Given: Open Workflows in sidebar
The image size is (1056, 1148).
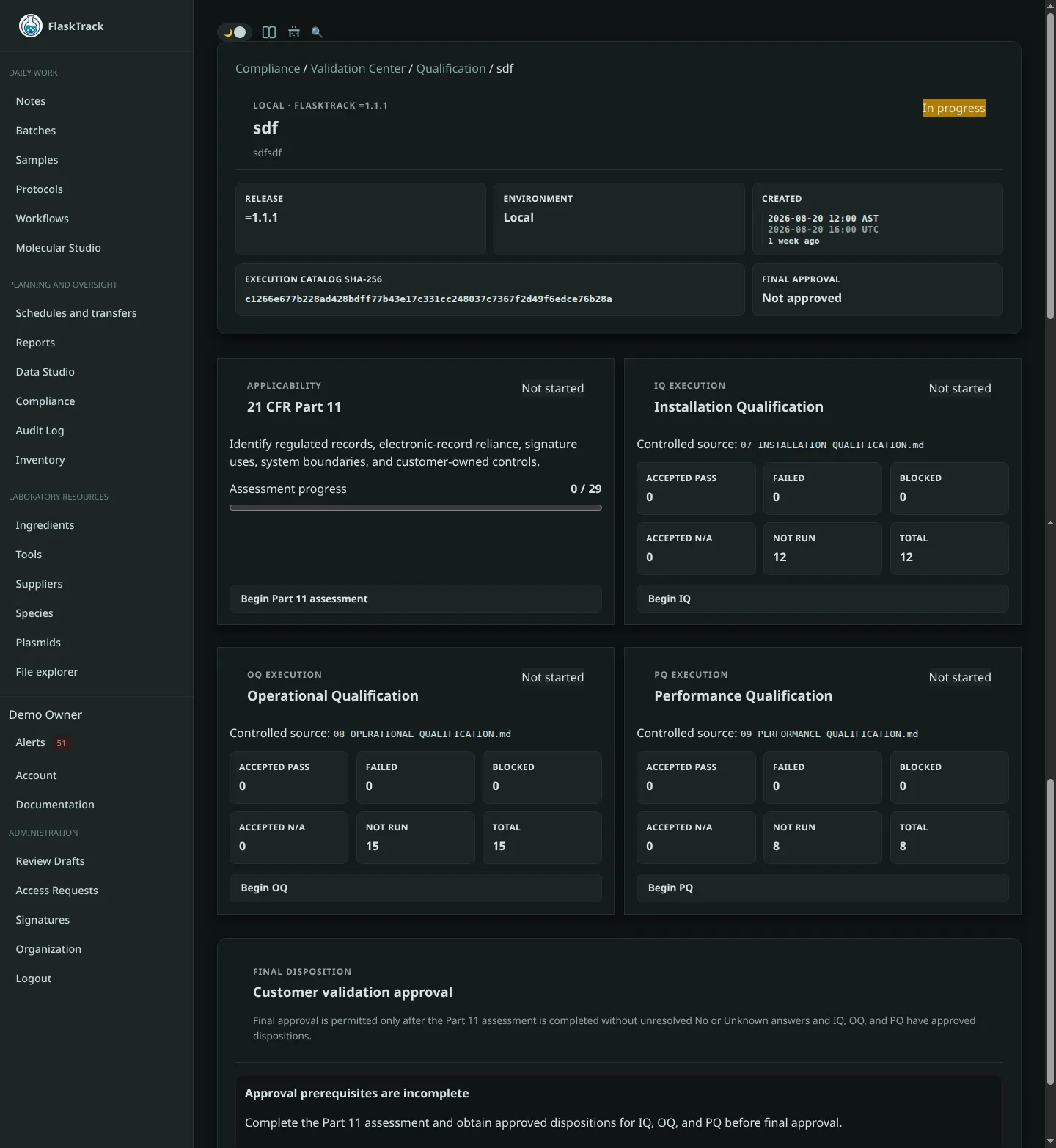Looking at the screenshot, I should tap(43, 219).
